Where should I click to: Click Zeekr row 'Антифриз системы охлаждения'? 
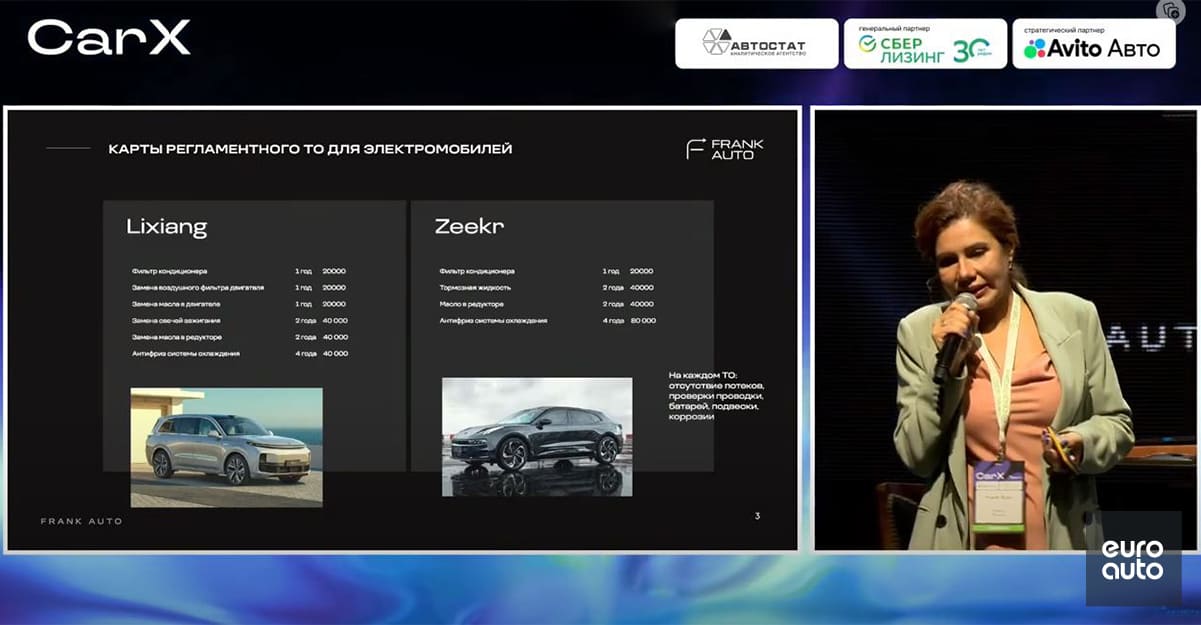point(548,320)
